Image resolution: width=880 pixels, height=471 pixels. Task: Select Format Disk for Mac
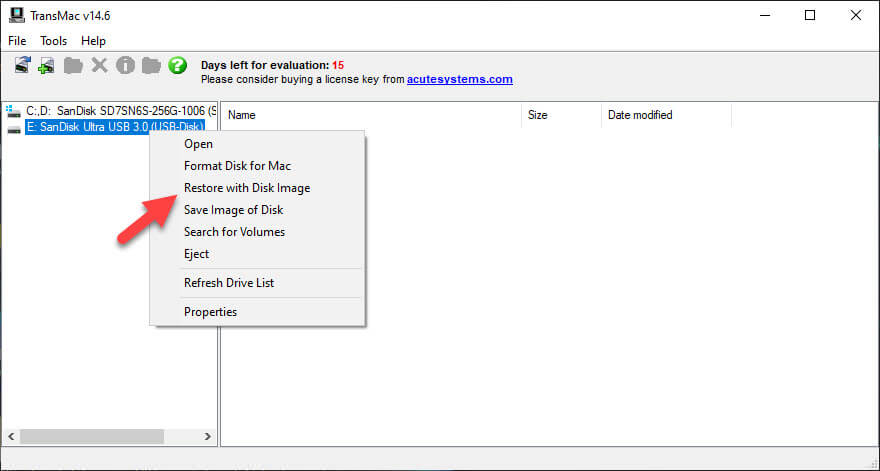(237, 166)
